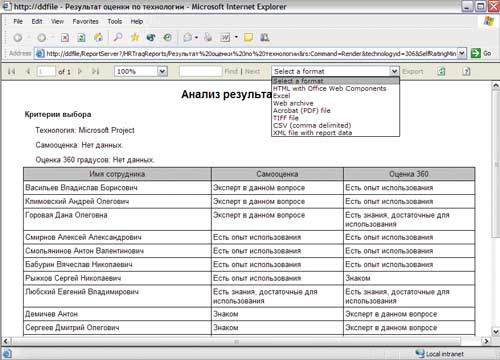
Task: Go to the Home page icon
Action: (x=98, y=37)
